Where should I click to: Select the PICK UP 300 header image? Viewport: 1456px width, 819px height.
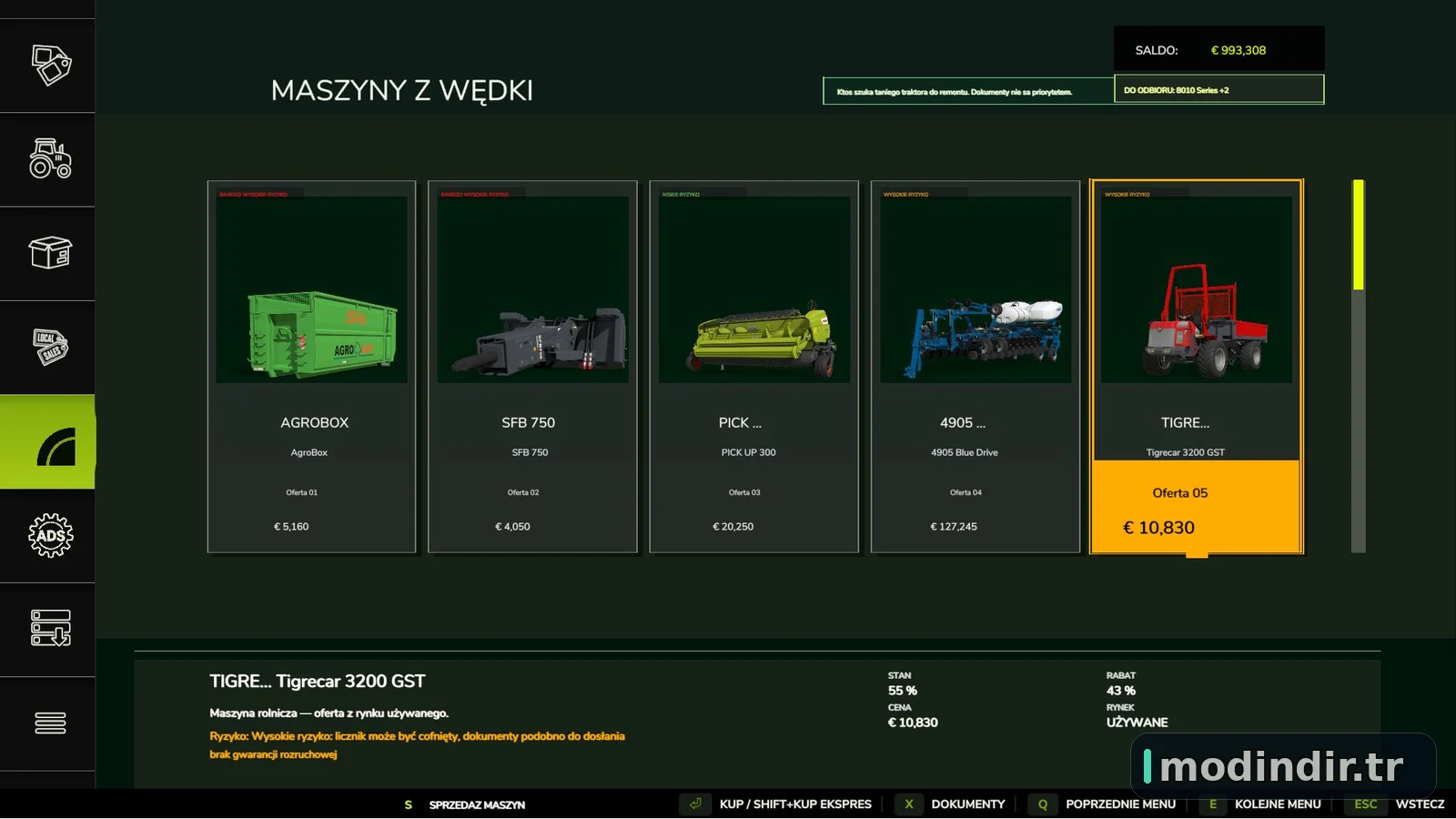(754, 289)
